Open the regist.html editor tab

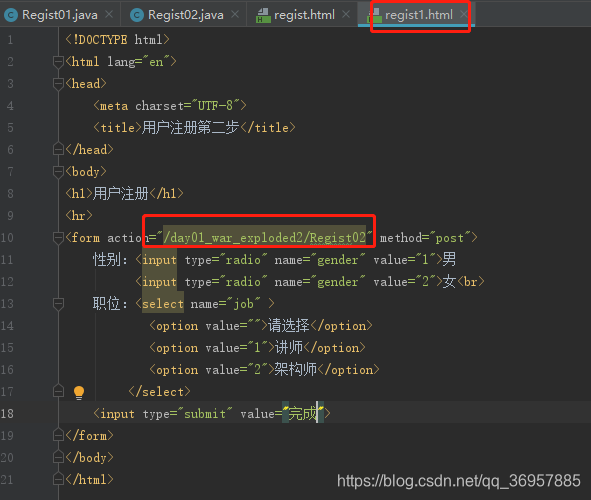click(x=304, y=15)
